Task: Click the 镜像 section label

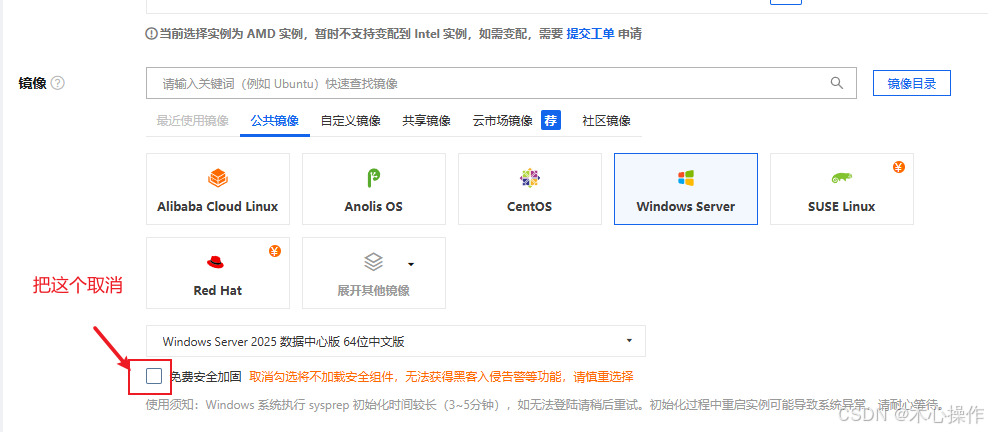Action: pos(33,83)
